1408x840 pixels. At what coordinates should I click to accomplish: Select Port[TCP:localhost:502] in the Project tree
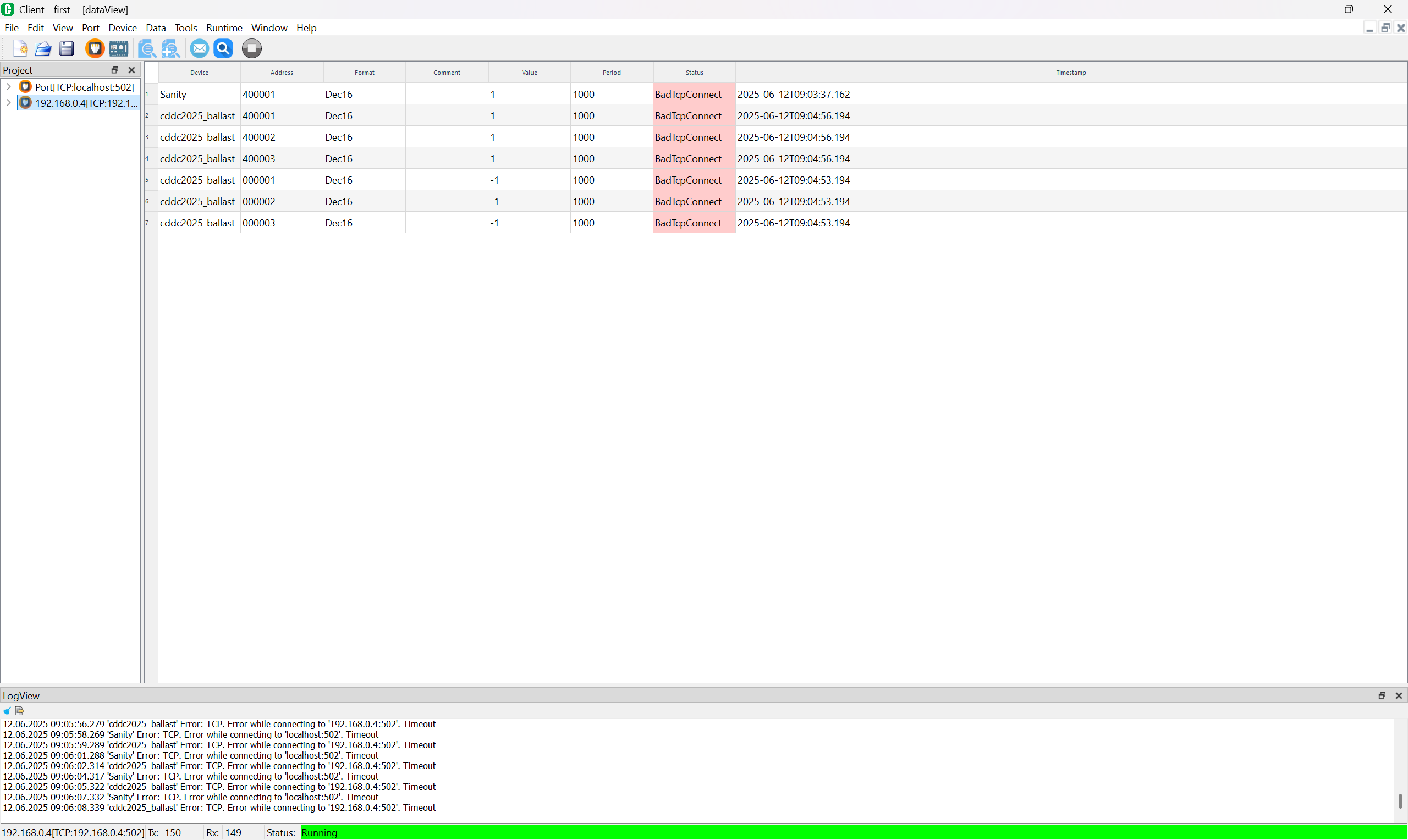tap(84, 87)
